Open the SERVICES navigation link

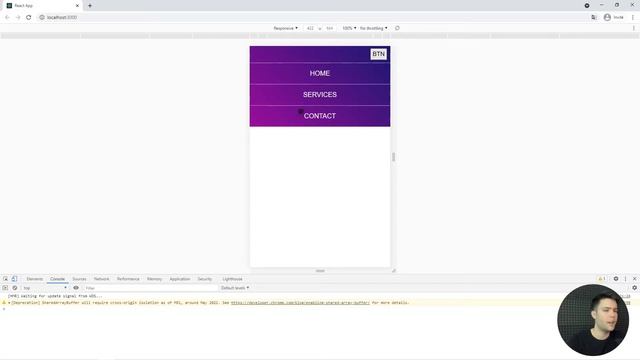320,95
